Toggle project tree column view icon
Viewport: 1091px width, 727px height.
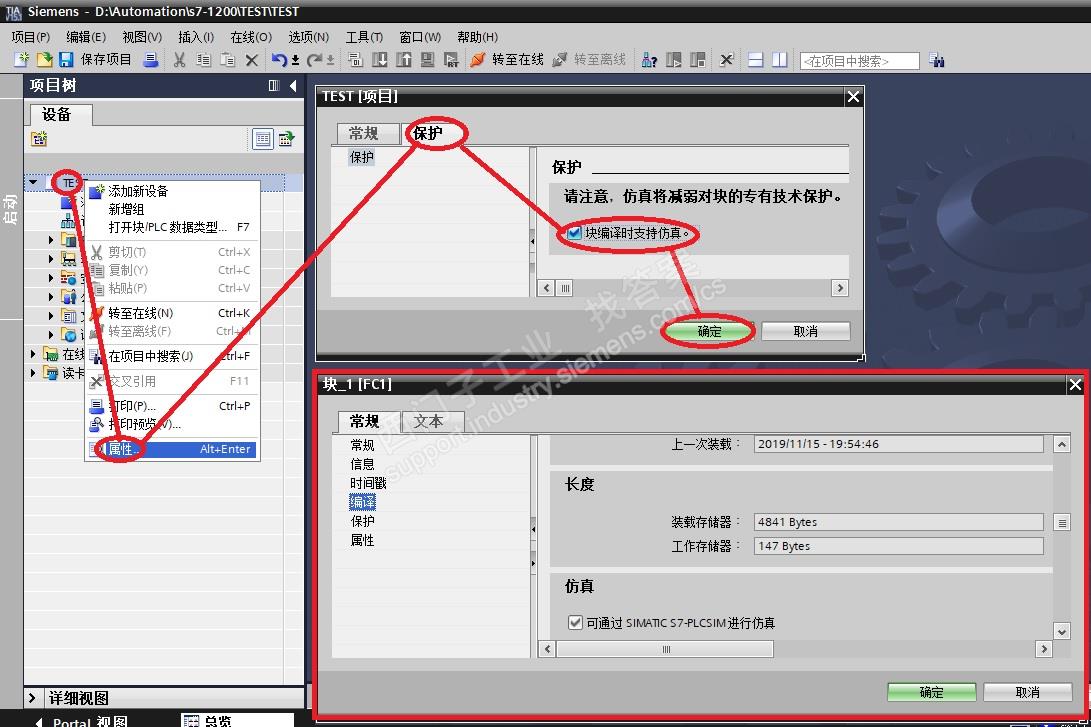click(x=274, y=86)
